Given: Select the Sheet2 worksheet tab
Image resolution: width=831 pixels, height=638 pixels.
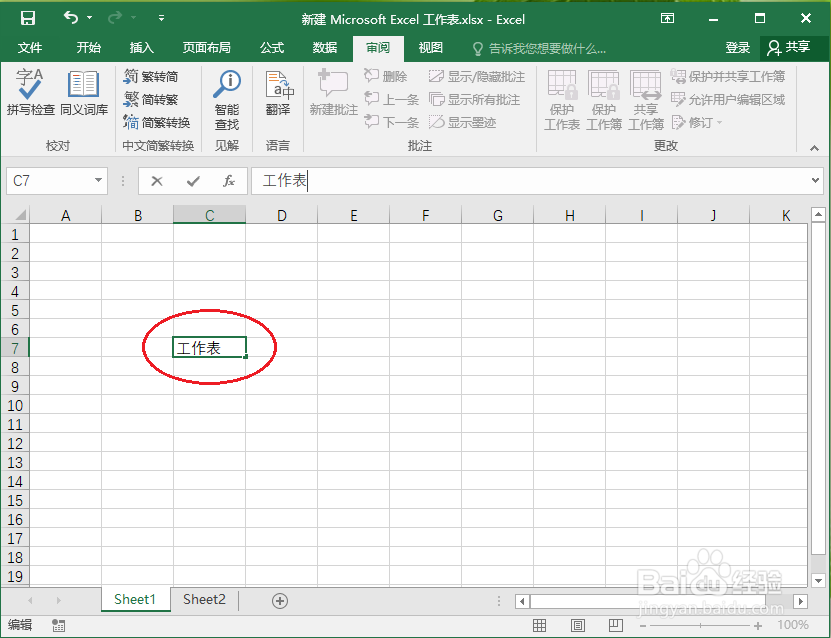Looking at the screenshot, I should (x=204, y=599).
